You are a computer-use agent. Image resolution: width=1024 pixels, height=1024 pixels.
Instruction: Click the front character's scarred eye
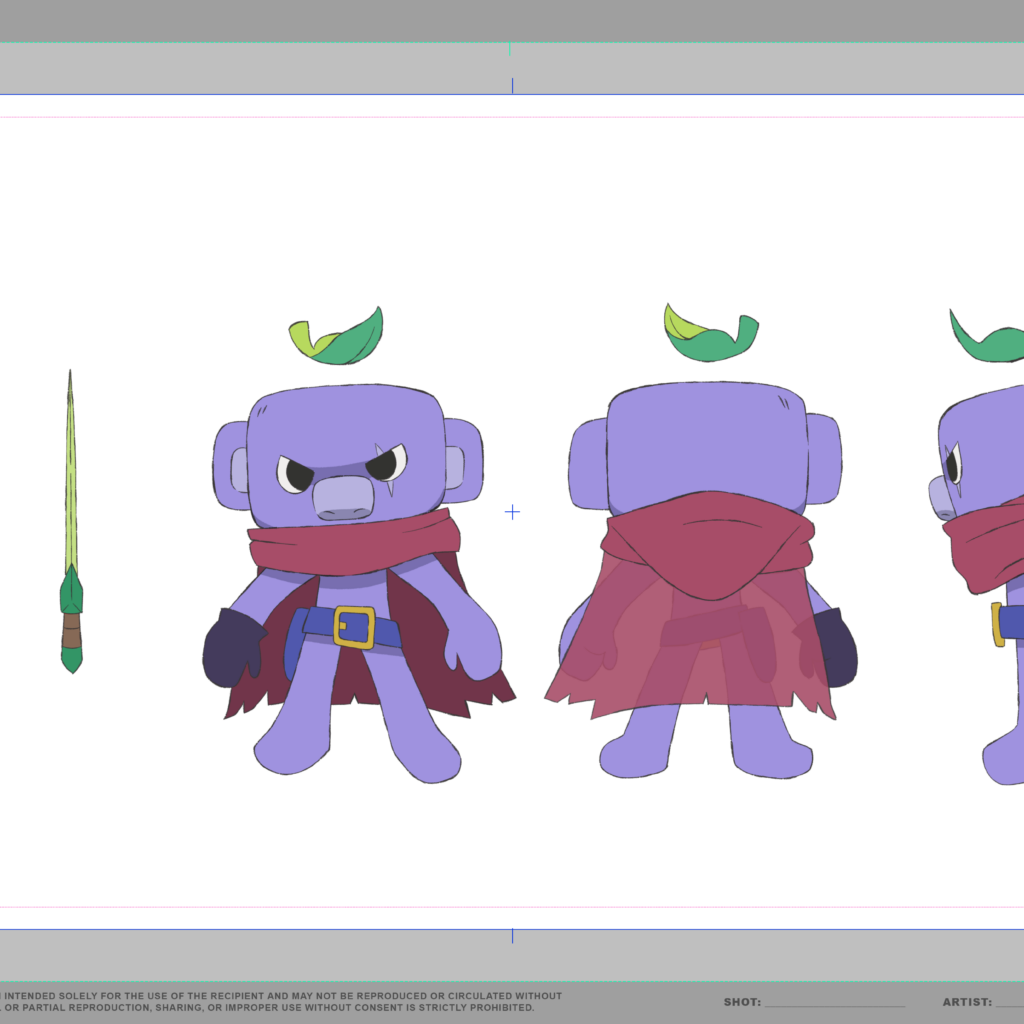pos(387,465)
